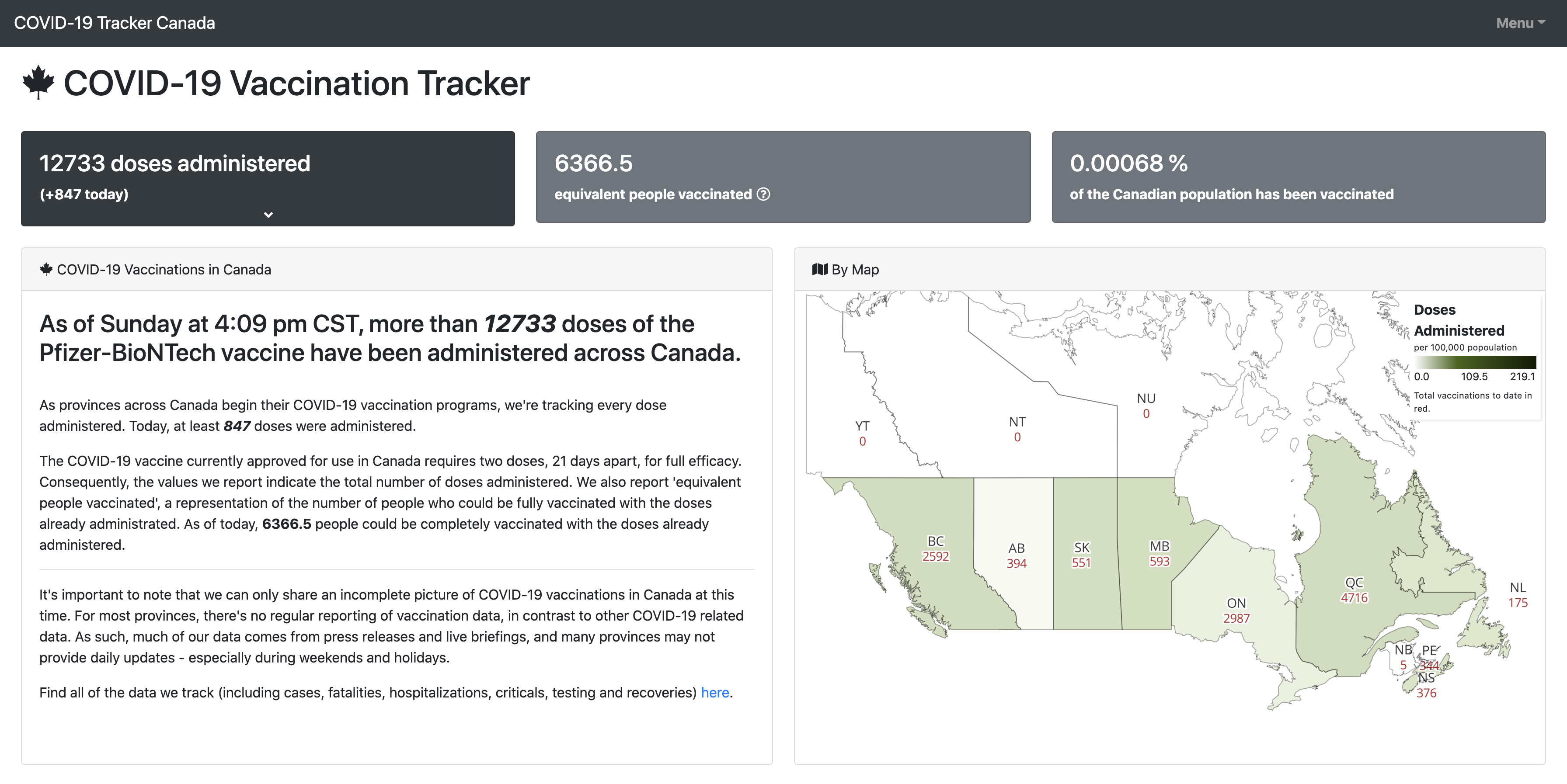
Task: Click the NB 5 label
Action: tap(1403, 657)
